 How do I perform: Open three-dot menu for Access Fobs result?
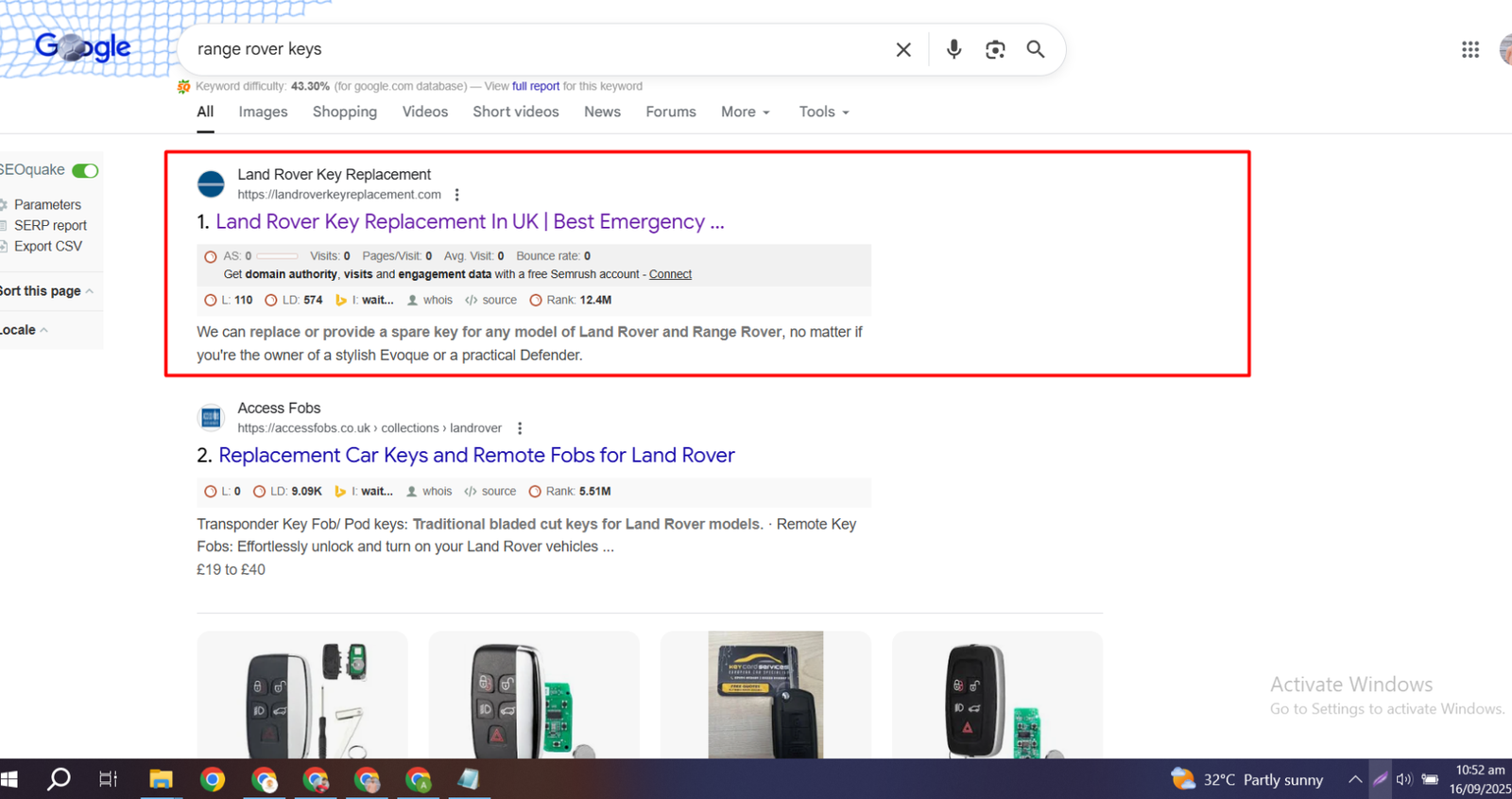520,428
